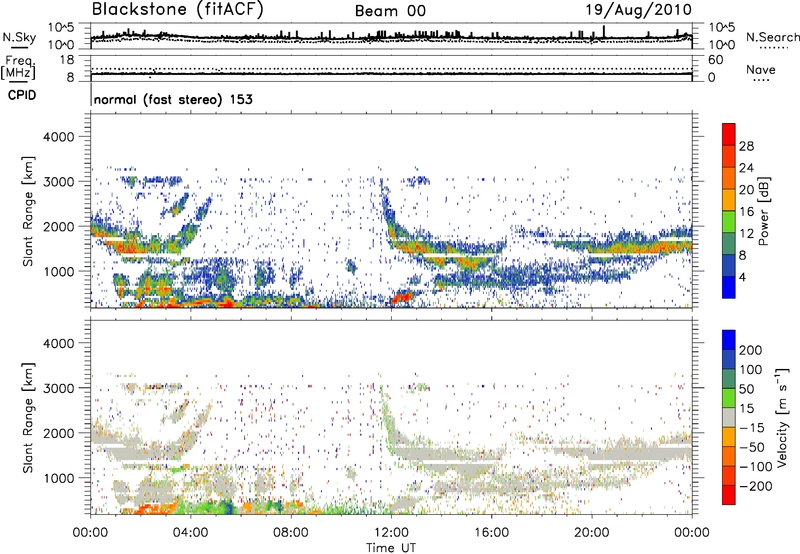This screenshot has width=800, height=554.
Task: Click 'normal (fast stereo) 153' text
Action: [x=173, y=99]
